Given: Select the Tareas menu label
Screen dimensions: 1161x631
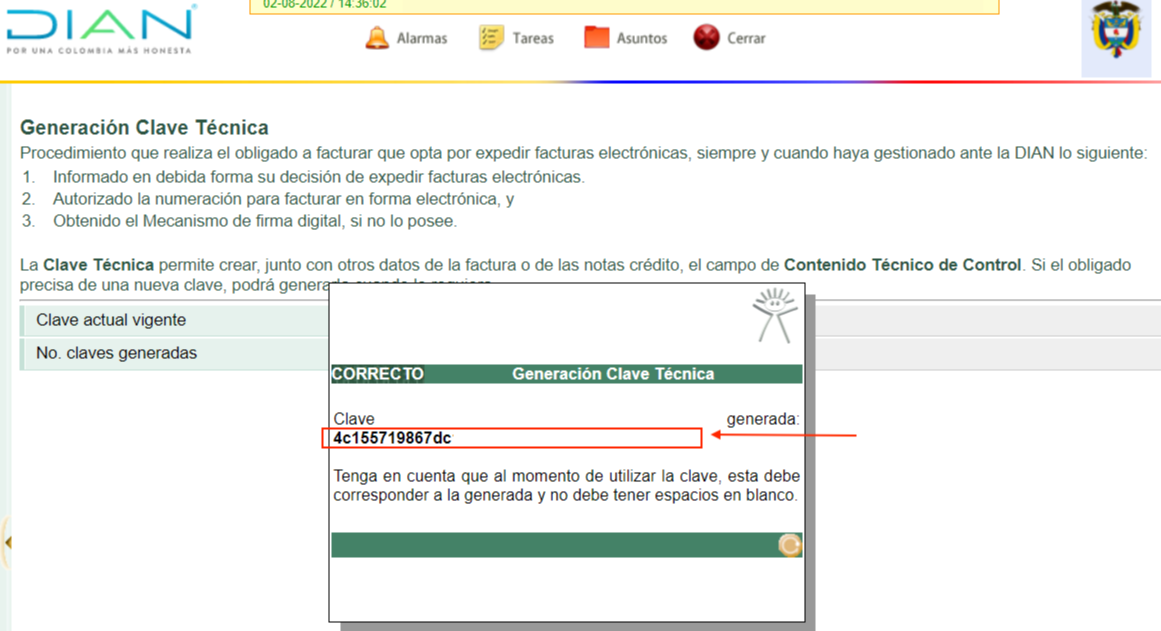Looking at the screenshot, I should 533,39.
